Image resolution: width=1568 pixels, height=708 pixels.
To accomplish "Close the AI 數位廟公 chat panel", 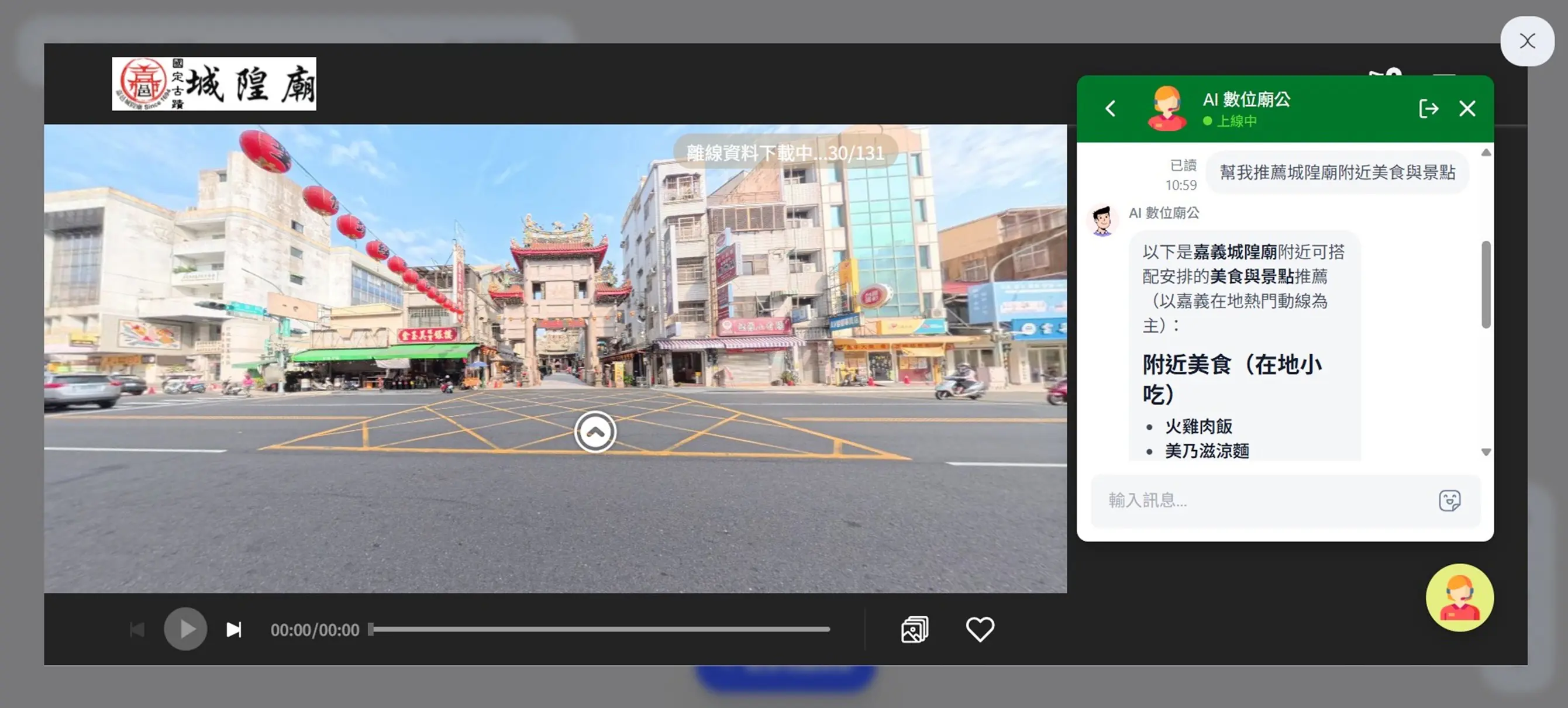I will pos(1467,109).
